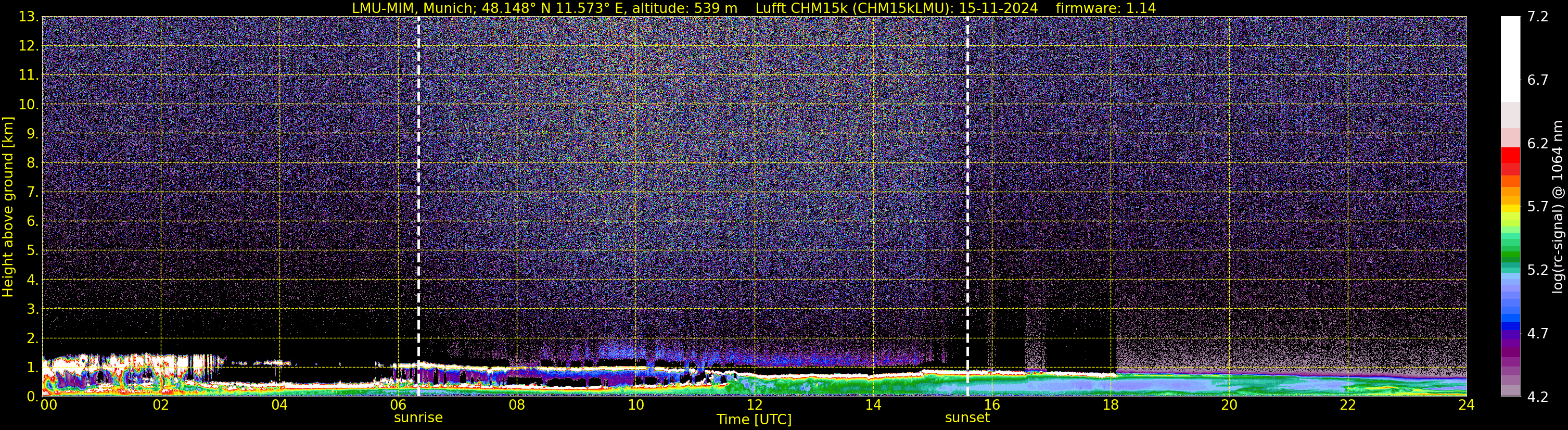Click the colorbar value "6.2"
This screenshot has width=1568, height=430.
(1538, 144)
